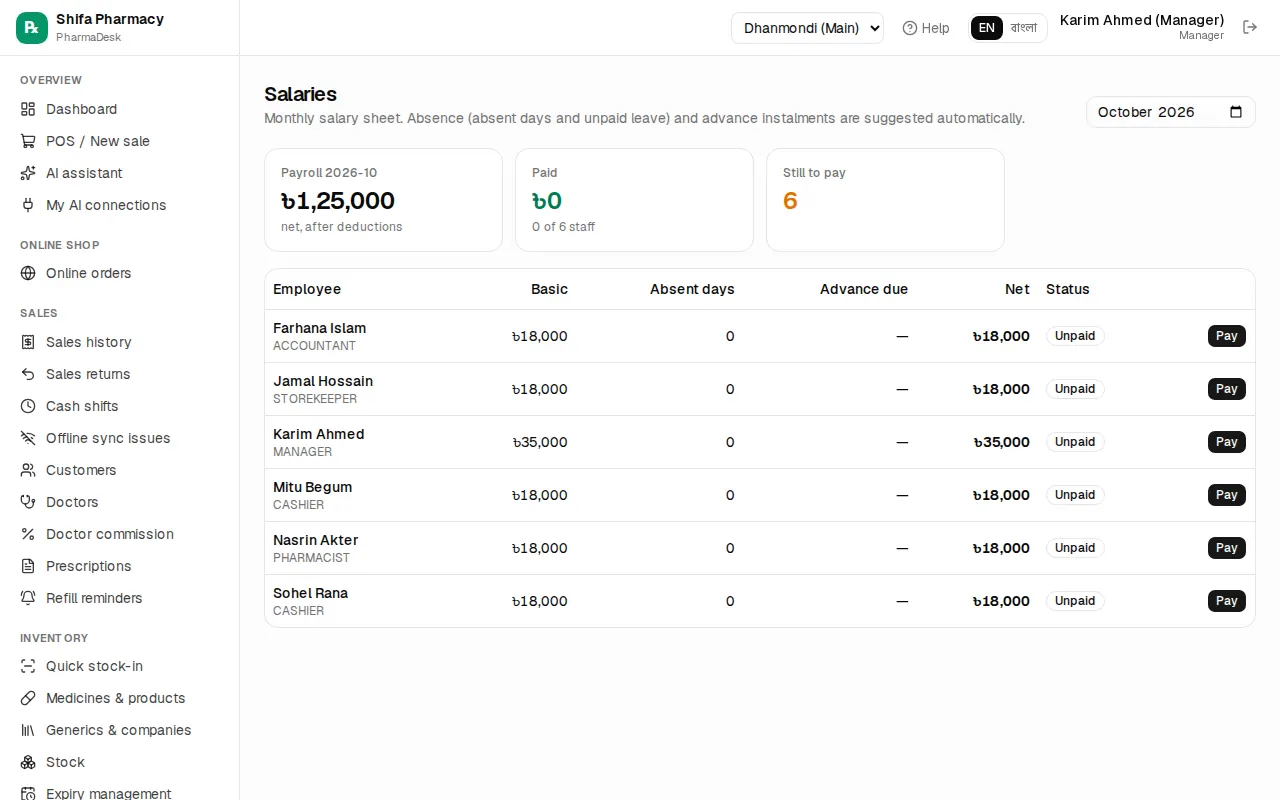The image size is (1280, 800).
Task: Click the My AI connections plug icon
Action: (28, 205)
